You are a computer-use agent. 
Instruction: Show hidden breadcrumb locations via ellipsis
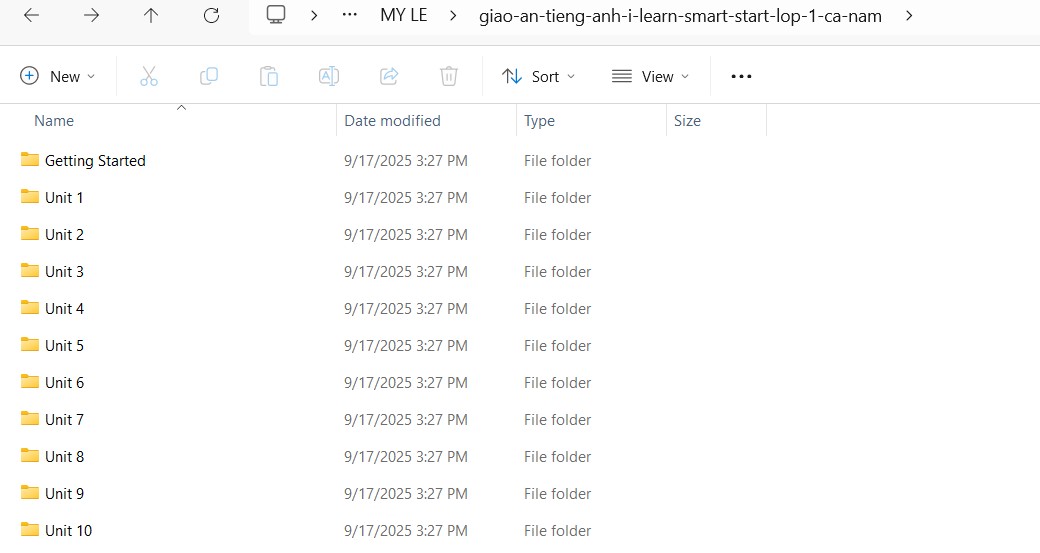click(349, 16)
